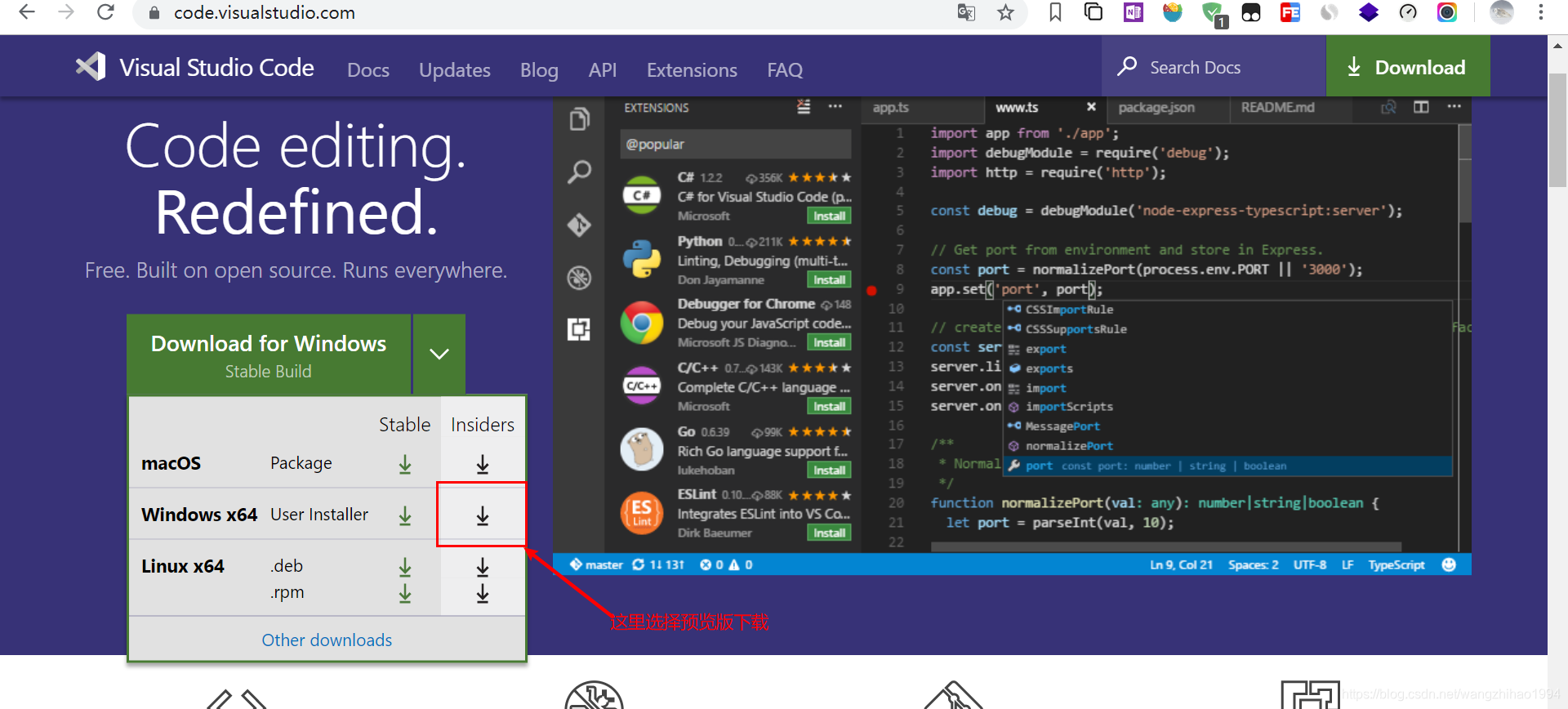Download macOS Insiders package arrow
1568x709 pixels.
[483, 464]
